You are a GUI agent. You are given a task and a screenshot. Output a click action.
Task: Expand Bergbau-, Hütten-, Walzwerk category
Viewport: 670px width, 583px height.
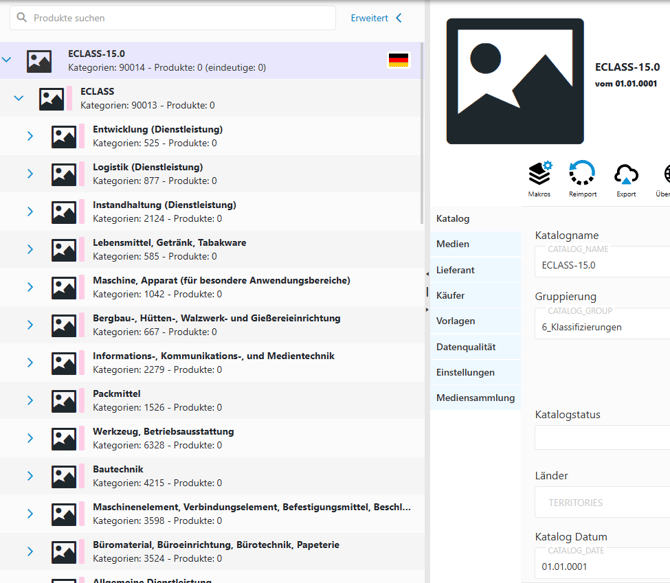point(30,324)
